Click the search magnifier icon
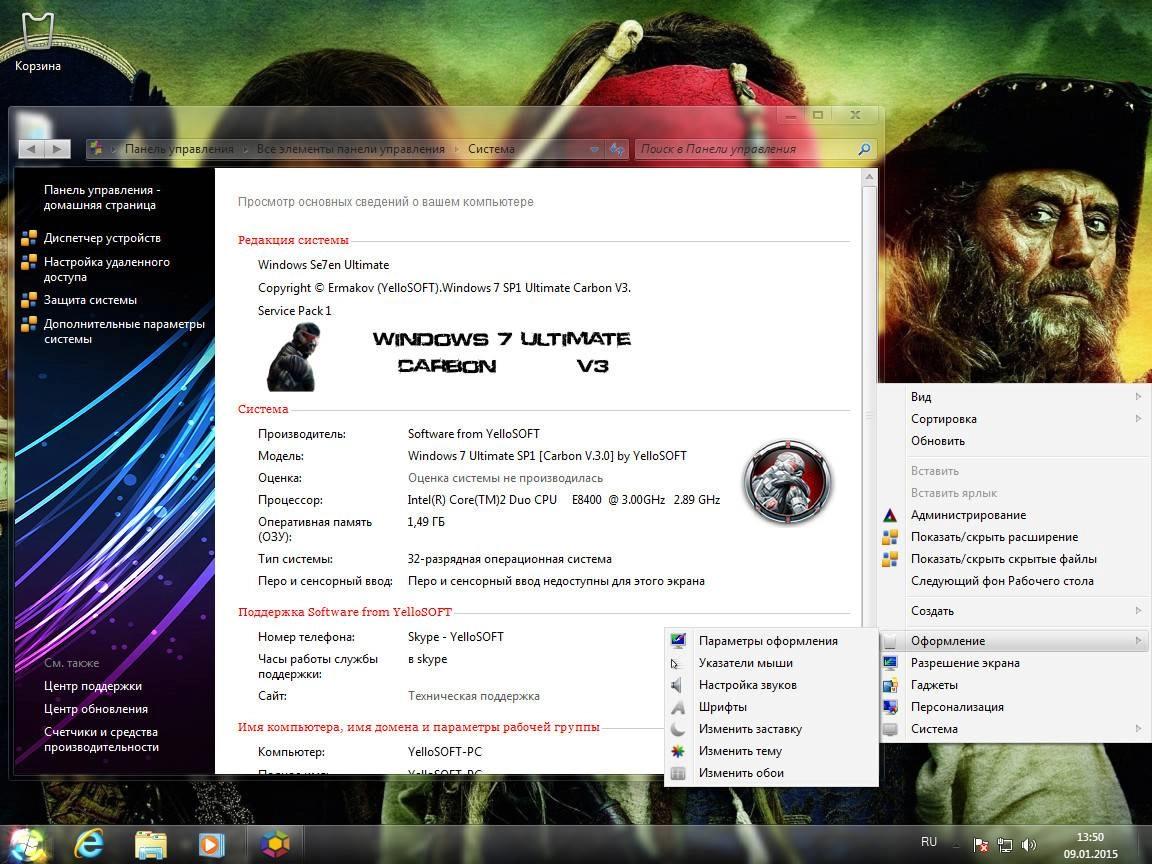The width and height of the screenshot is (1152, 864). point(864,149)
